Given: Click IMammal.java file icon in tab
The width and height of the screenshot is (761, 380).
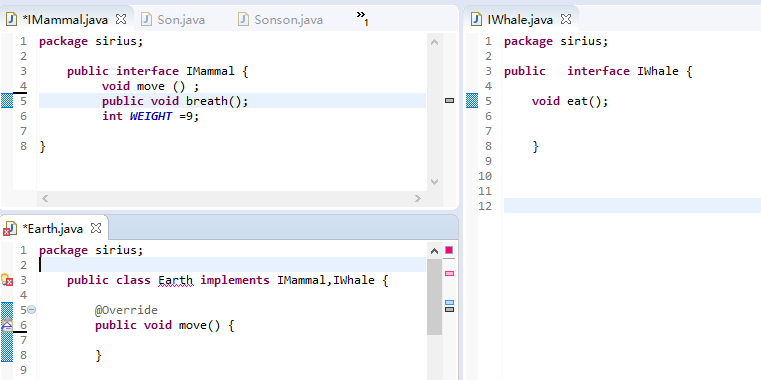Looking at the screenshot, I should pos(11,19).
